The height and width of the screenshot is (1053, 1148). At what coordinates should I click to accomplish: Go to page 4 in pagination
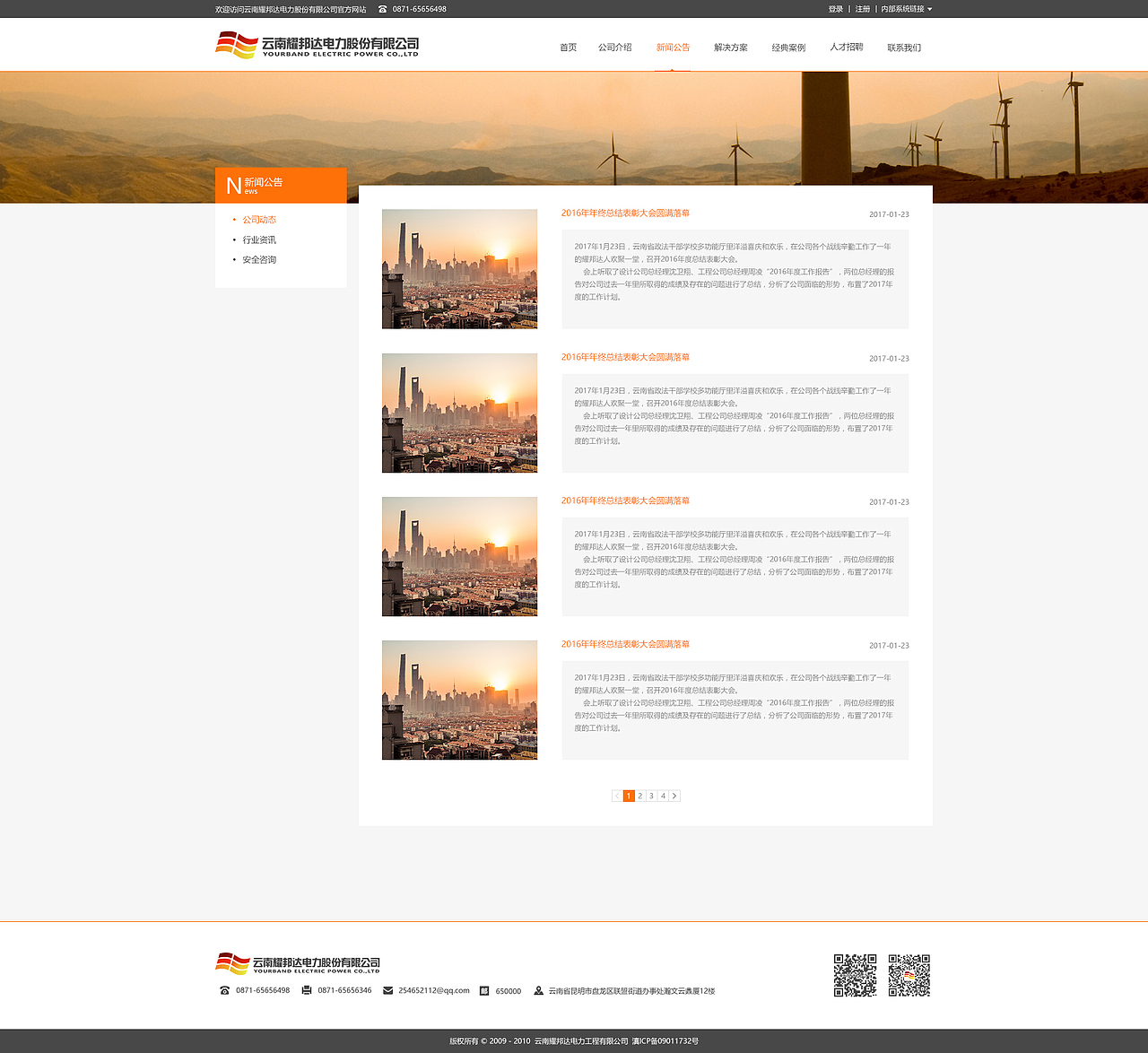tap(664, 796)
